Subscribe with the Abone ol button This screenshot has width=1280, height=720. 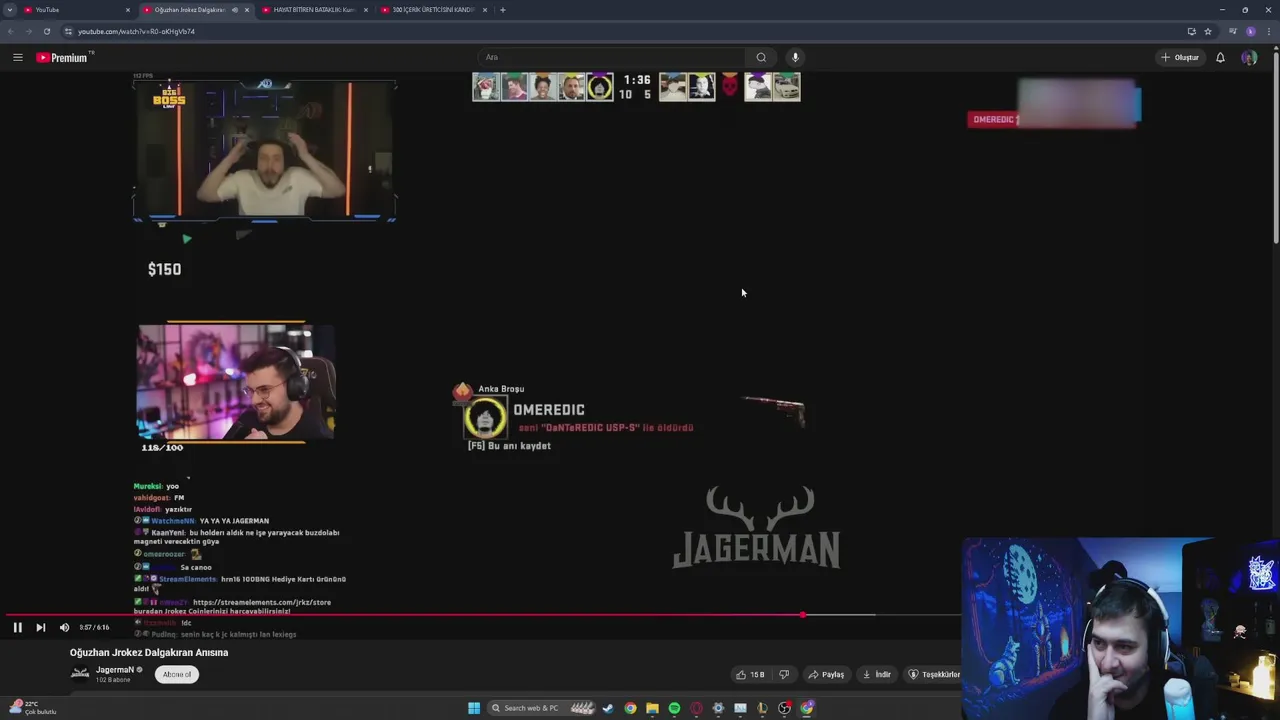point(177,674)
